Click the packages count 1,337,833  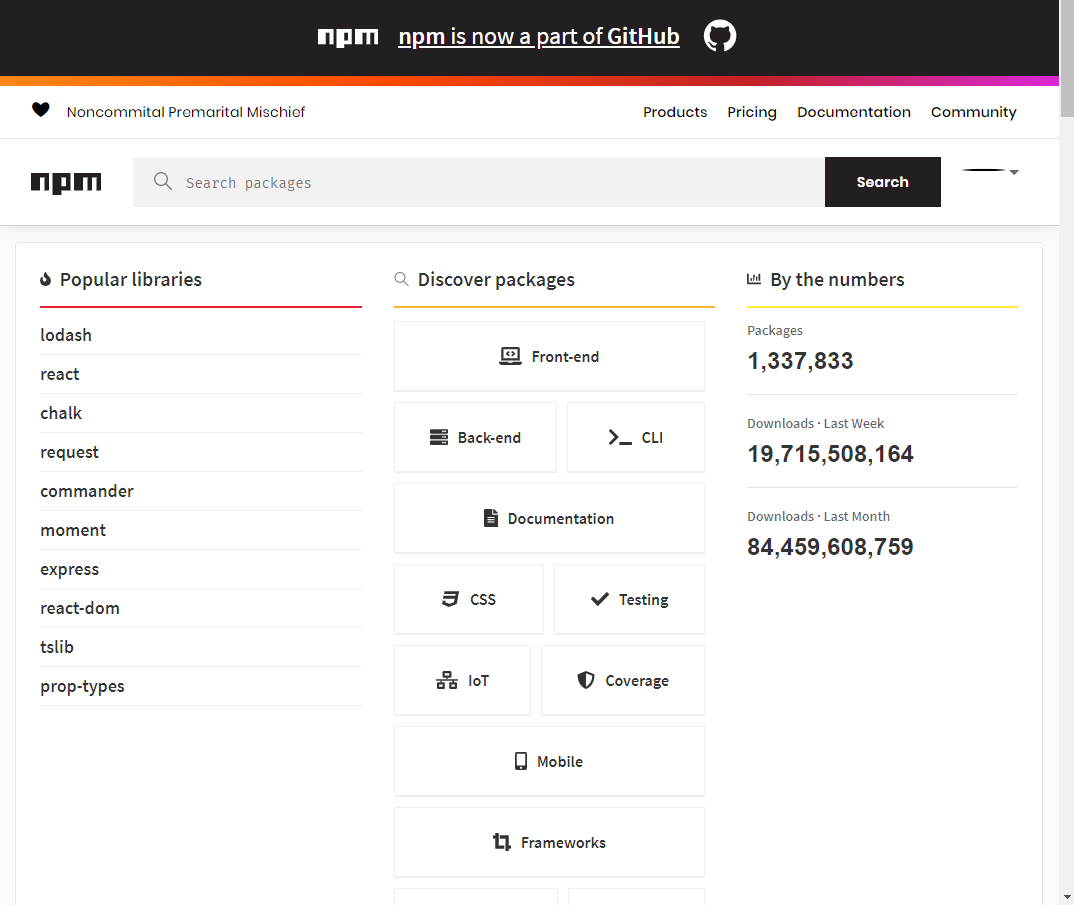click(x=800, y=361)
